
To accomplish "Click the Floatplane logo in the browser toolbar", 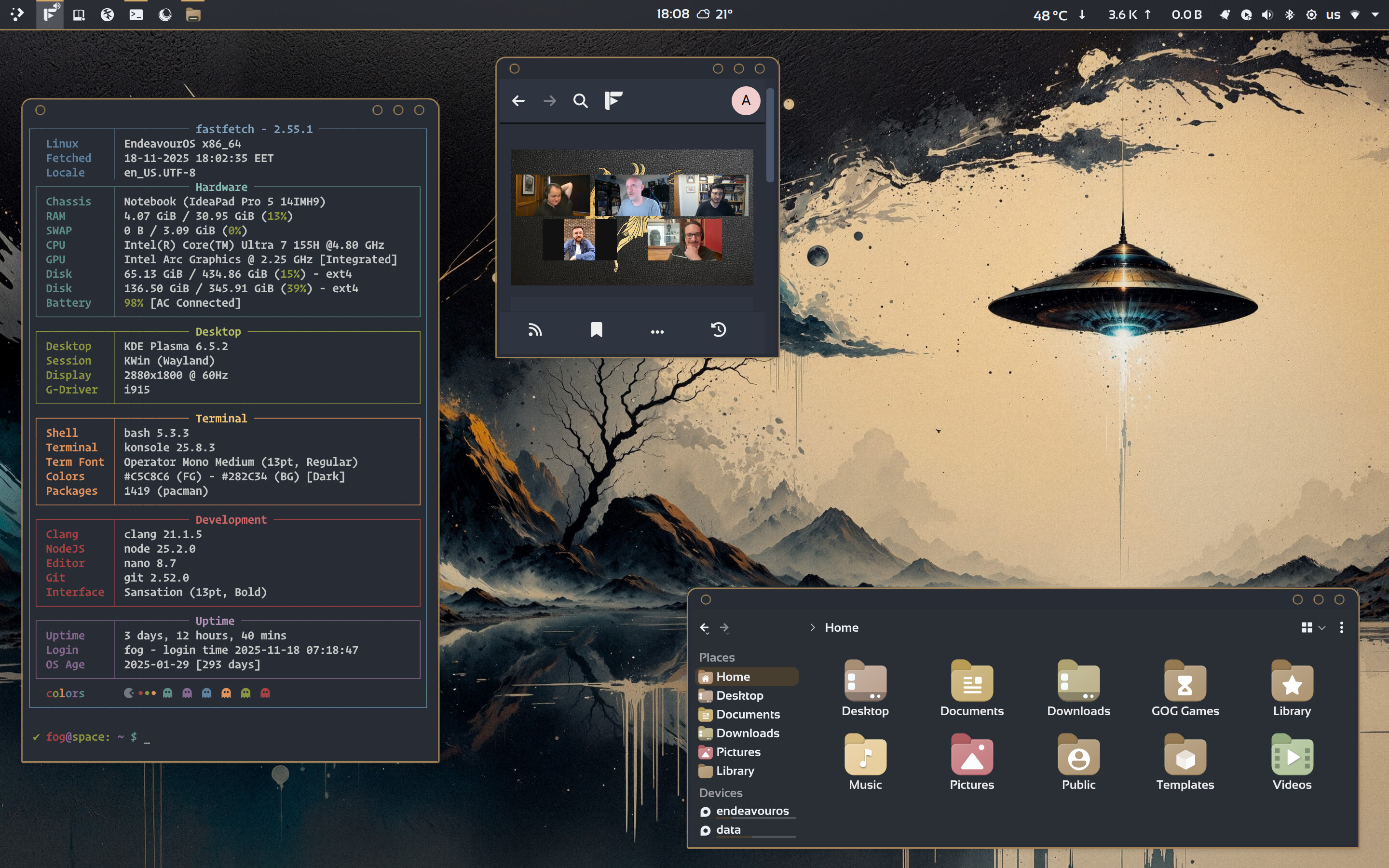I will 613,101.
